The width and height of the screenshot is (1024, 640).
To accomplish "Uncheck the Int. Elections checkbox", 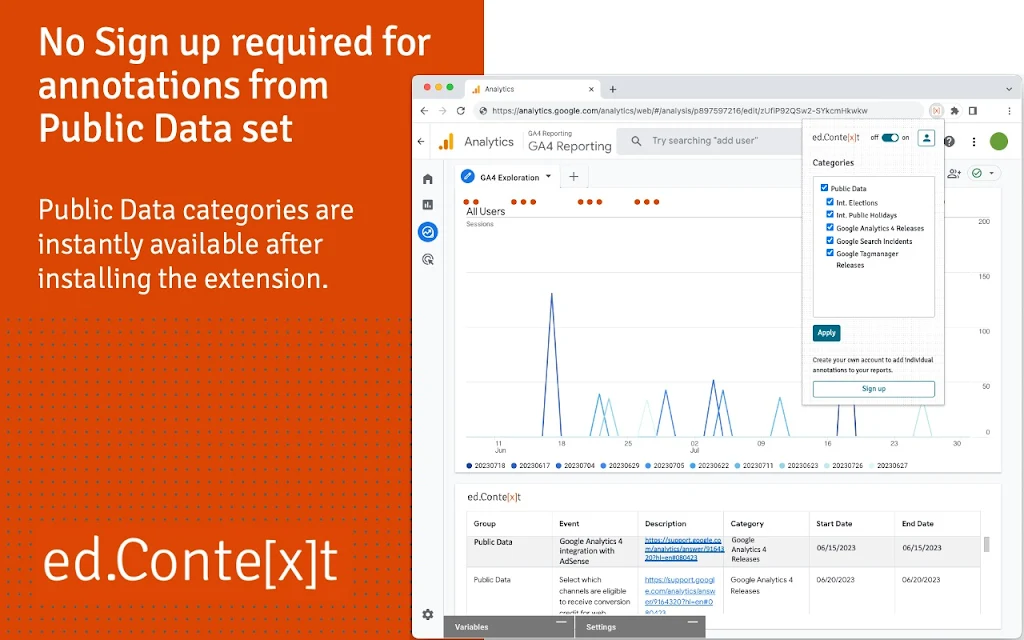I will pyautogui.click(x=830, y=202).
